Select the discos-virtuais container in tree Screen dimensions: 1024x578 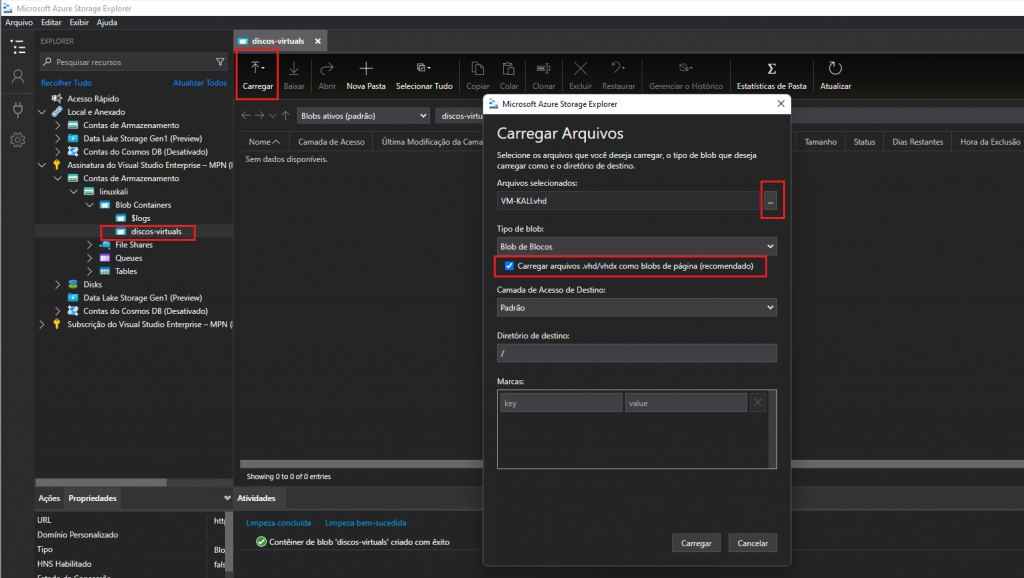[x=156, y=232]
